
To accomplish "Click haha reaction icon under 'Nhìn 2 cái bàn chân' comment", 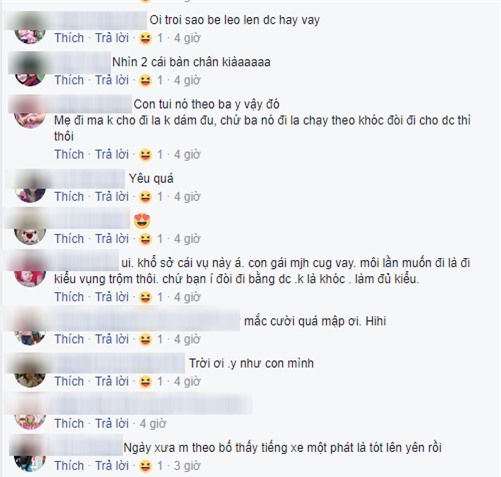I will tap(145, 81).
